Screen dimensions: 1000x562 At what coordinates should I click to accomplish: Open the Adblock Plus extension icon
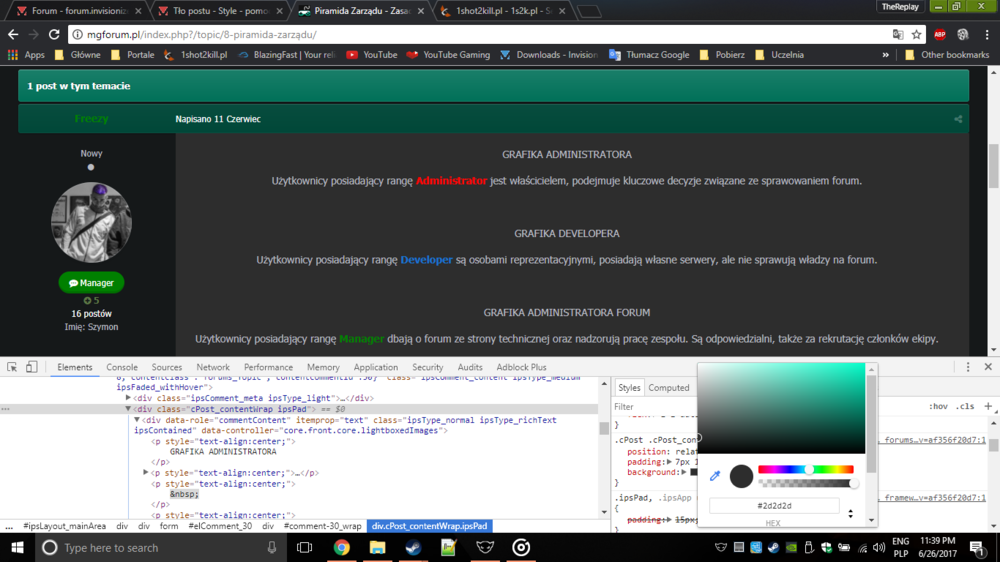point(939,34)
